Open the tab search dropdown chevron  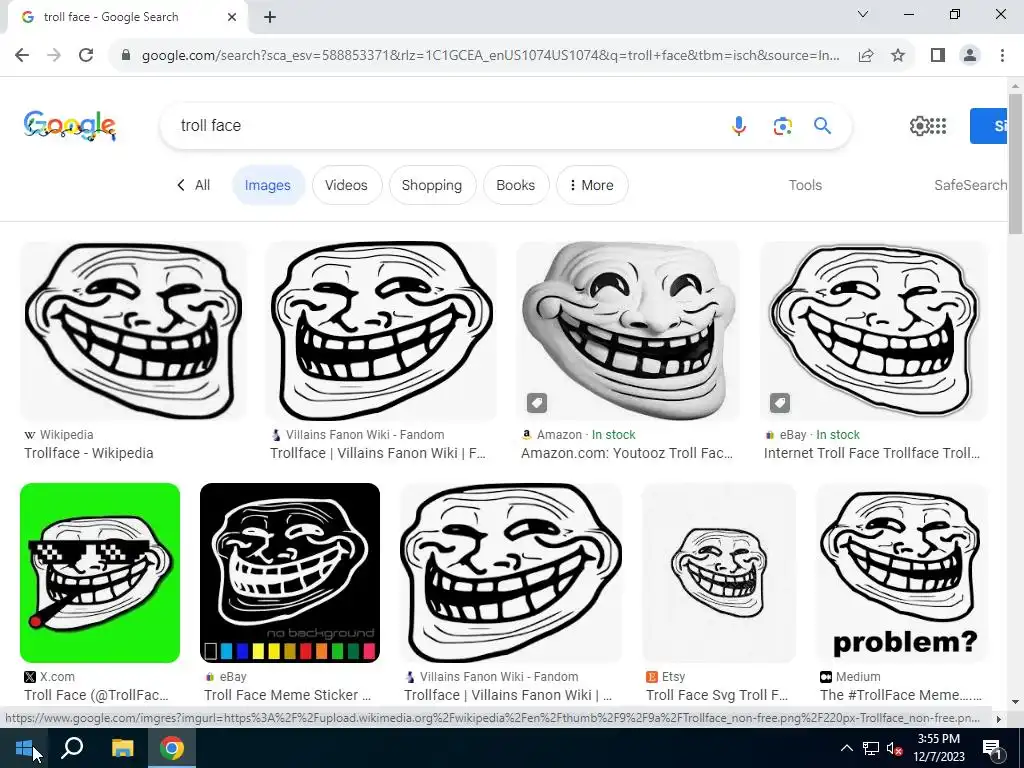click(863, 14)
